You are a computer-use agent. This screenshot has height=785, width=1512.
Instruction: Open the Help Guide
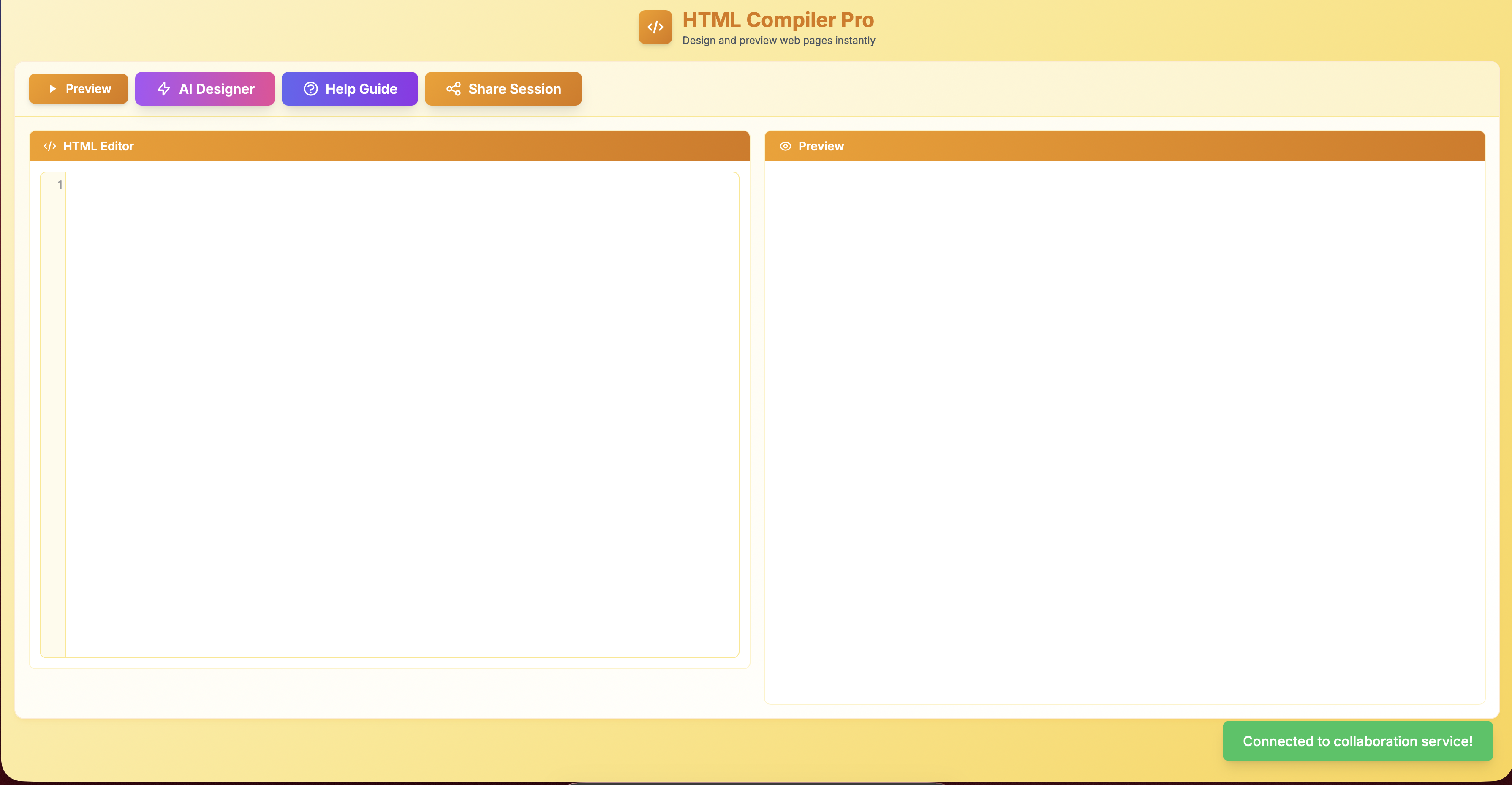coord(350,89)
